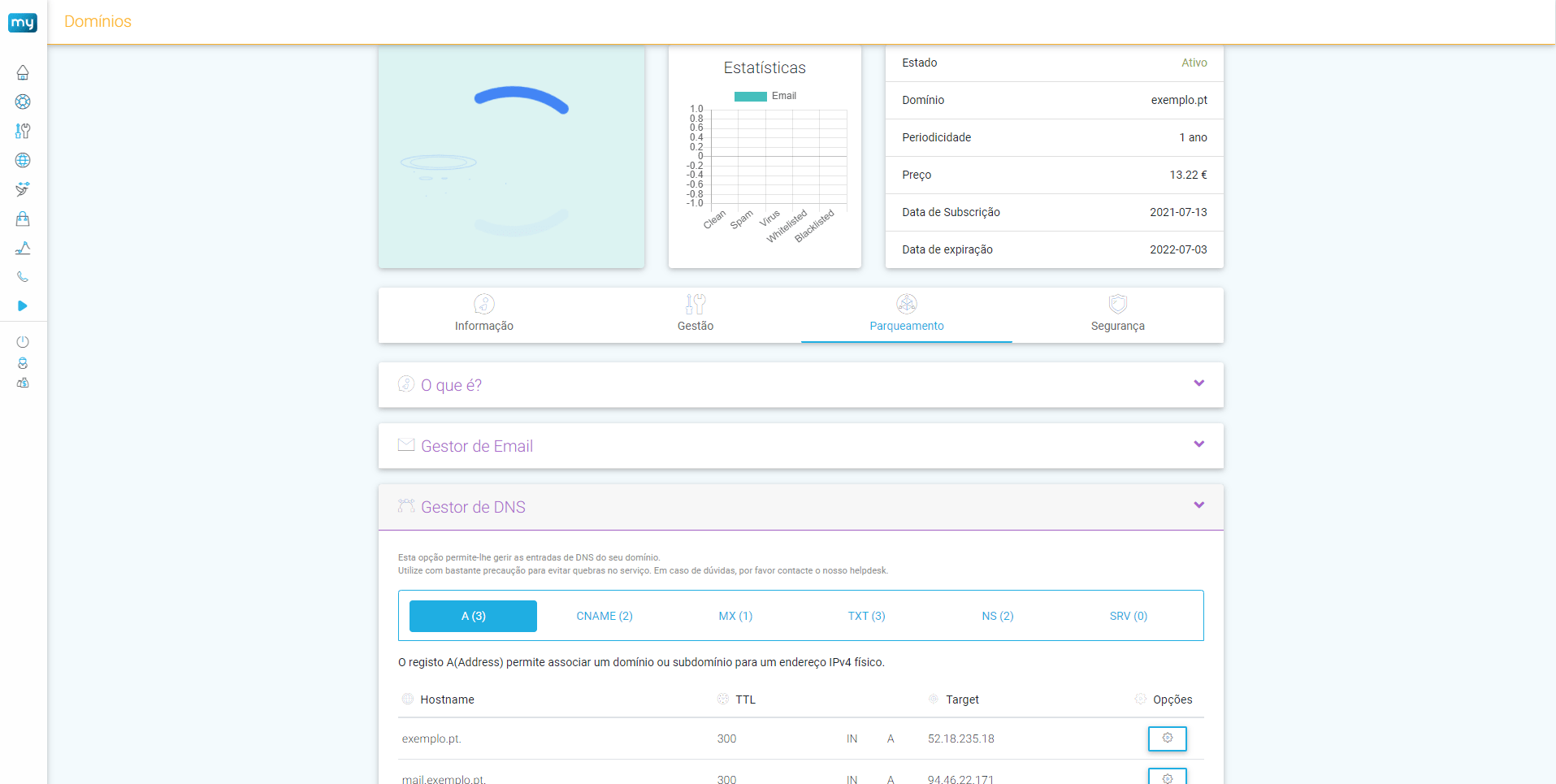Switch to the Segurança tab
The height and width of the screenshot is (784, 1556).
coord(1117,314)
